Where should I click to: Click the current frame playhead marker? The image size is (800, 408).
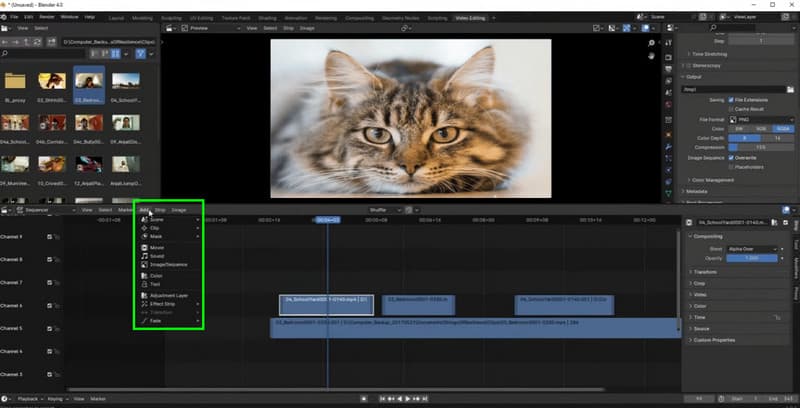point(327,220)
